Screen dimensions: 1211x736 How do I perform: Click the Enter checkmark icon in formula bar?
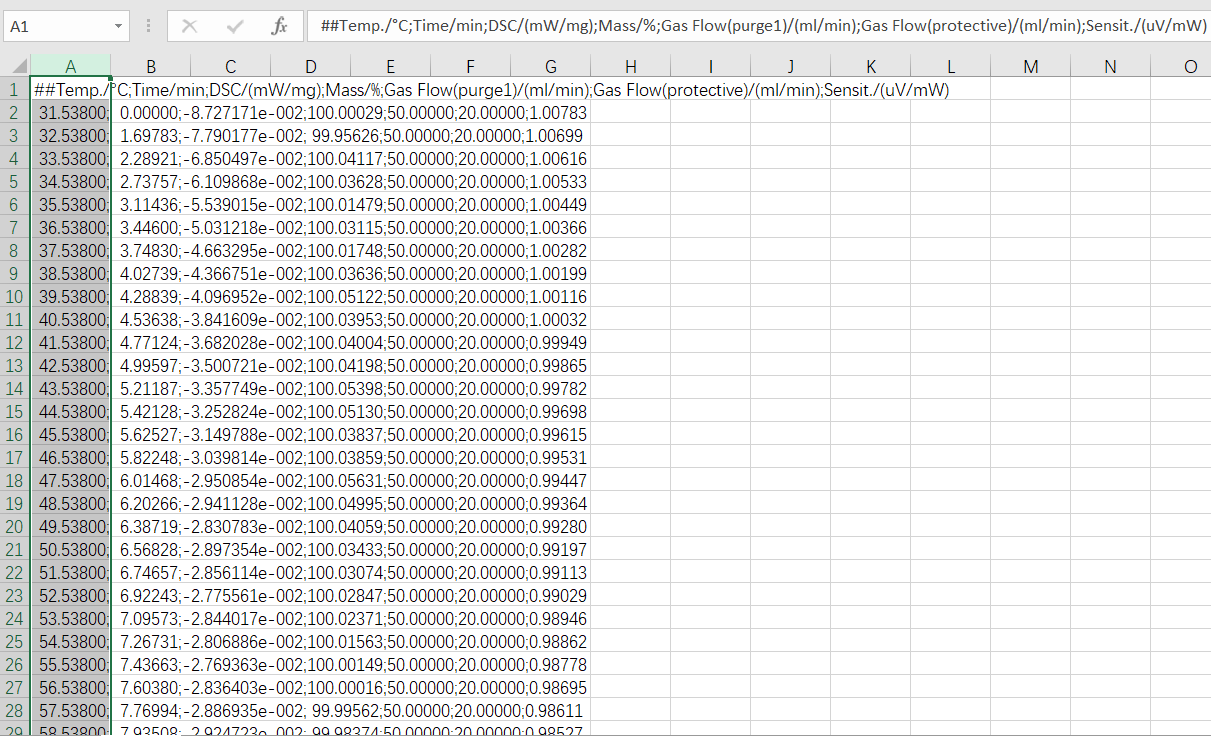(x=235, y=27)
